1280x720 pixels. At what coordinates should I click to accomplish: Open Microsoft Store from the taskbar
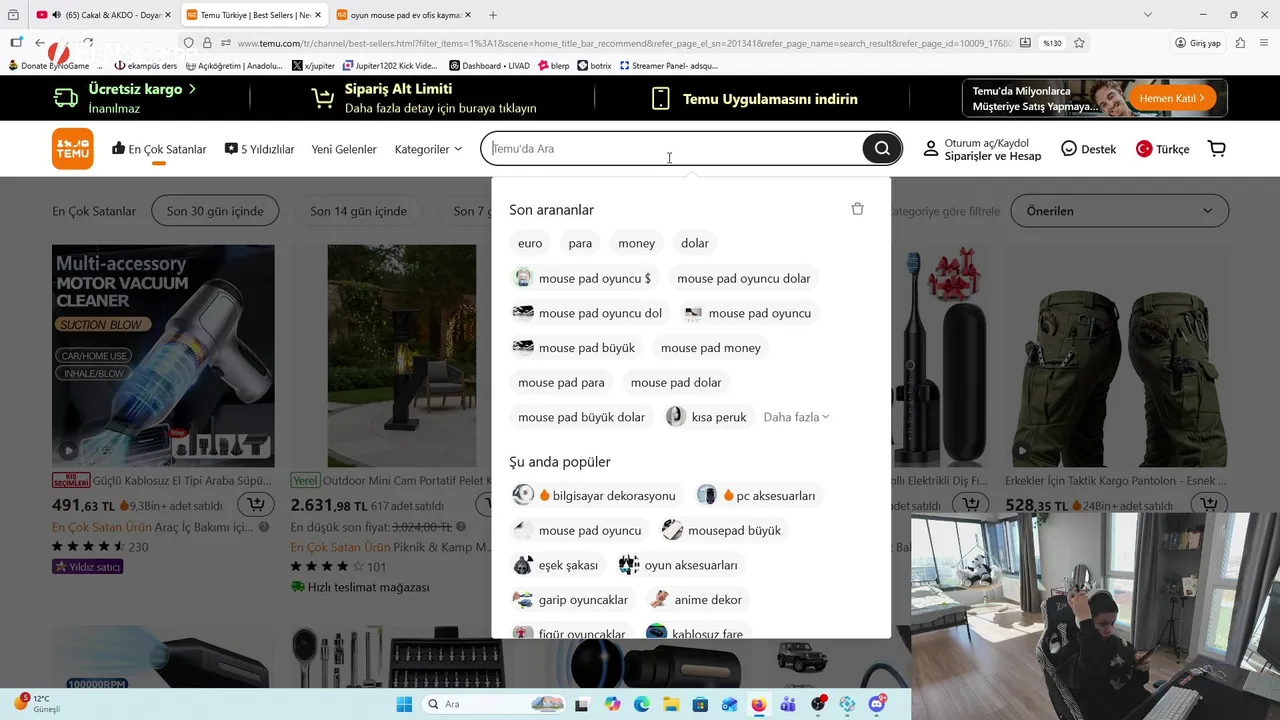click(700, 704)
